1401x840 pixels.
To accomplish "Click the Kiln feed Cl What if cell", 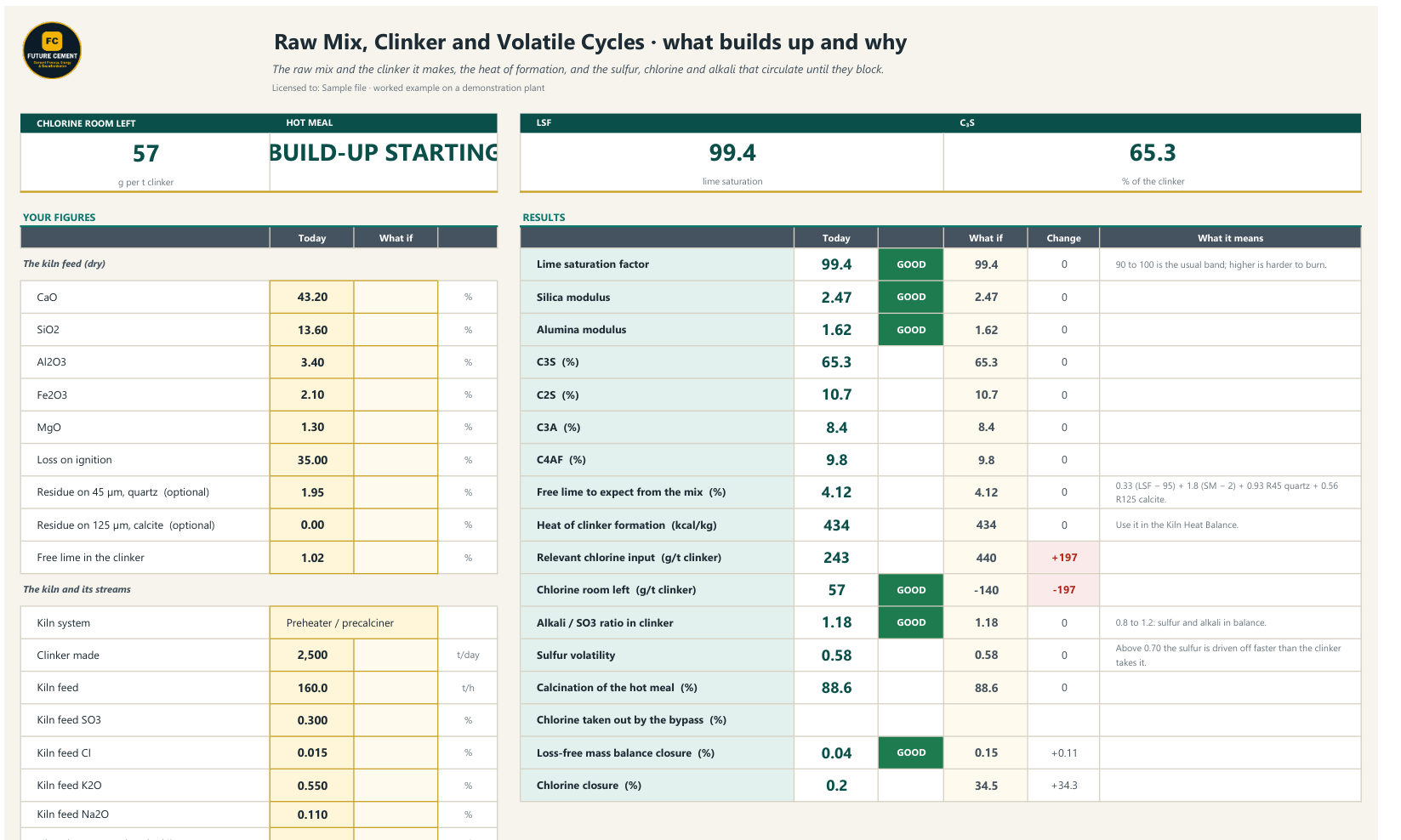I will (396, 752).
